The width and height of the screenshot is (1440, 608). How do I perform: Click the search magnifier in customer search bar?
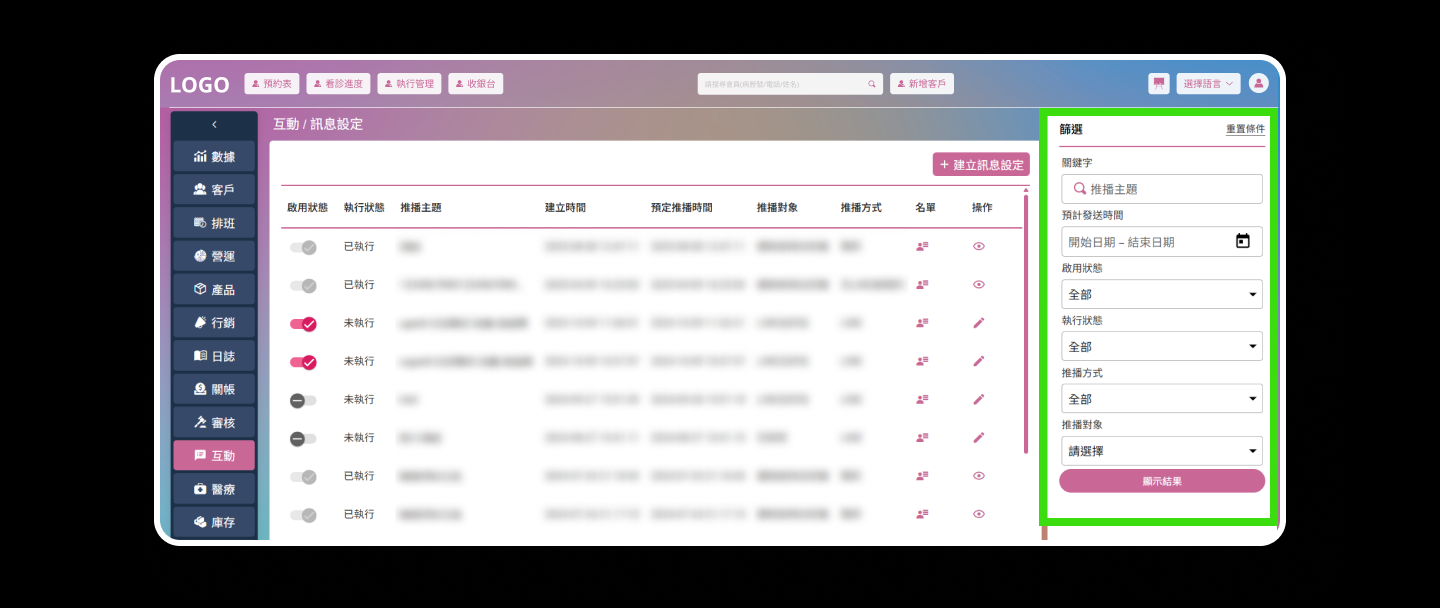[x=872, y=84]
